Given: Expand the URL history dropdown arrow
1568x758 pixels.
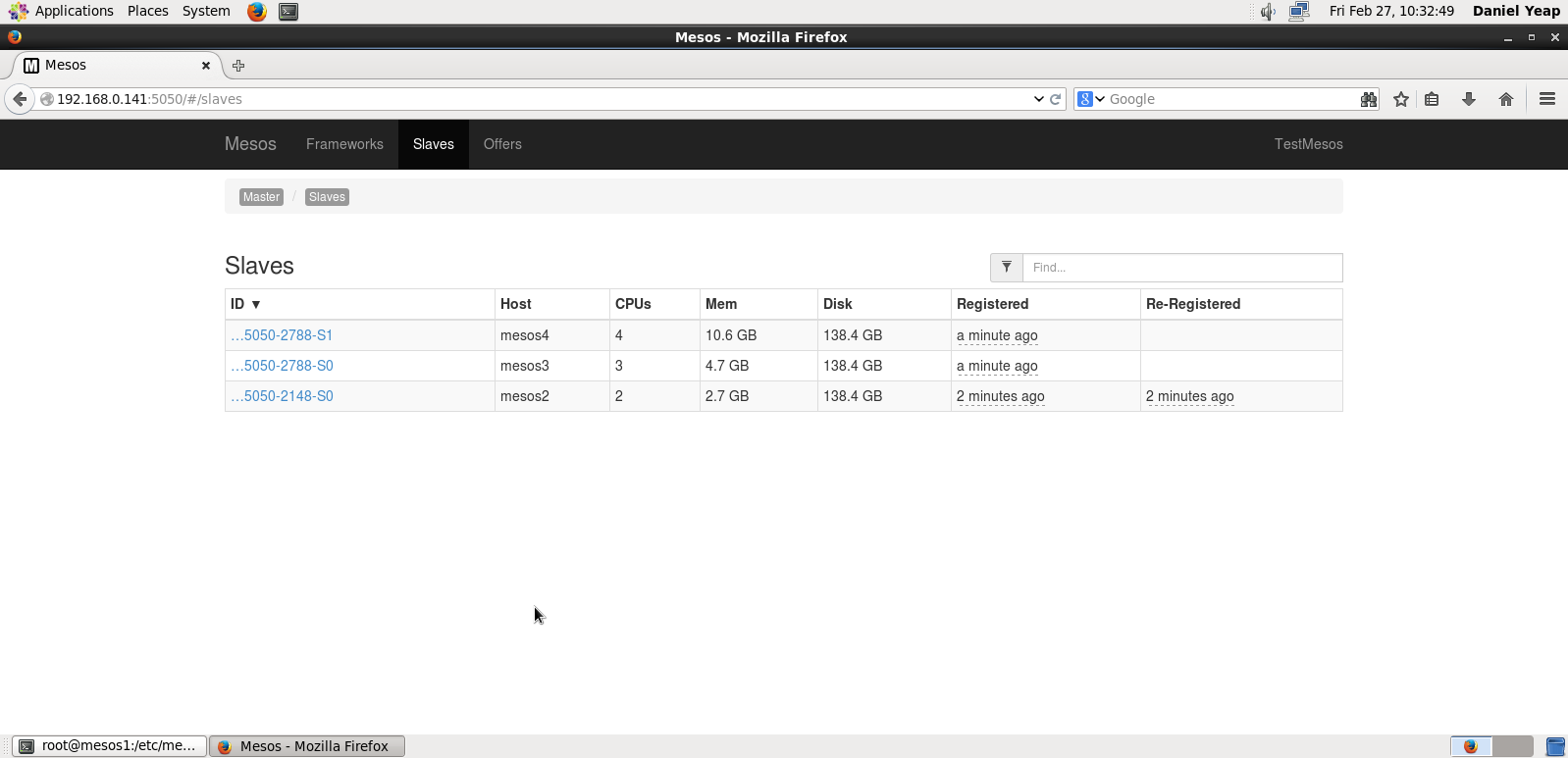Looking at the screenshot, I should pyautogui.click(x=1039, y=99).
